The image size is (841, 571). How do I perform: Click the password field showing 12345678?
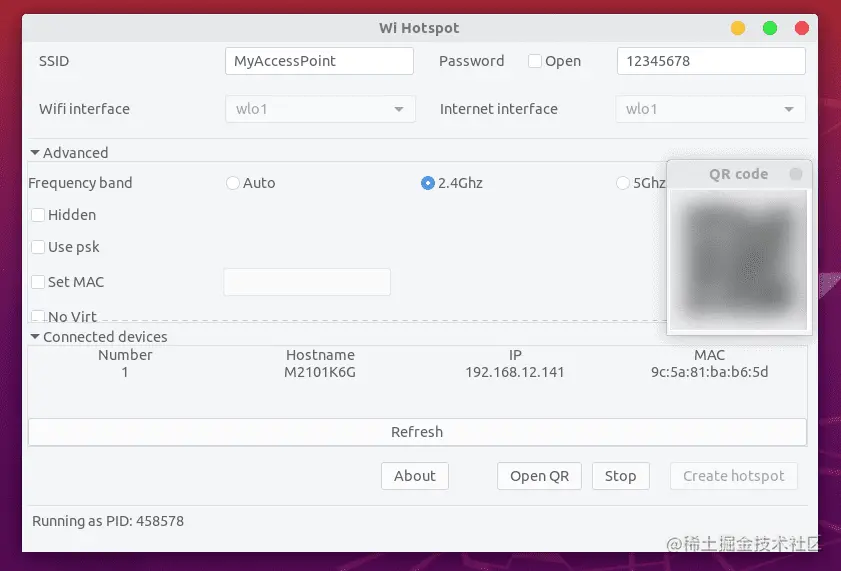711,61
